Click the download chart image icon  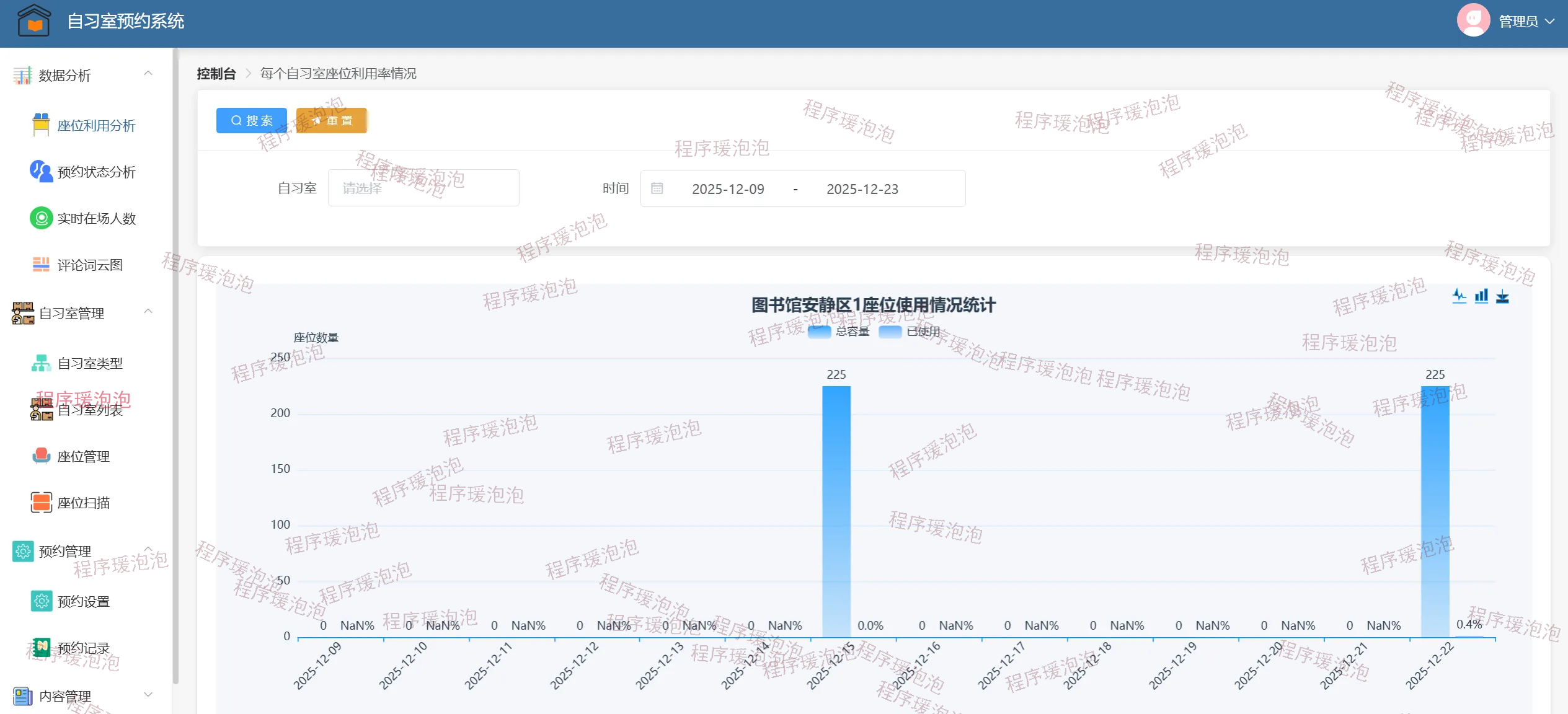[x=1502, y=296]
